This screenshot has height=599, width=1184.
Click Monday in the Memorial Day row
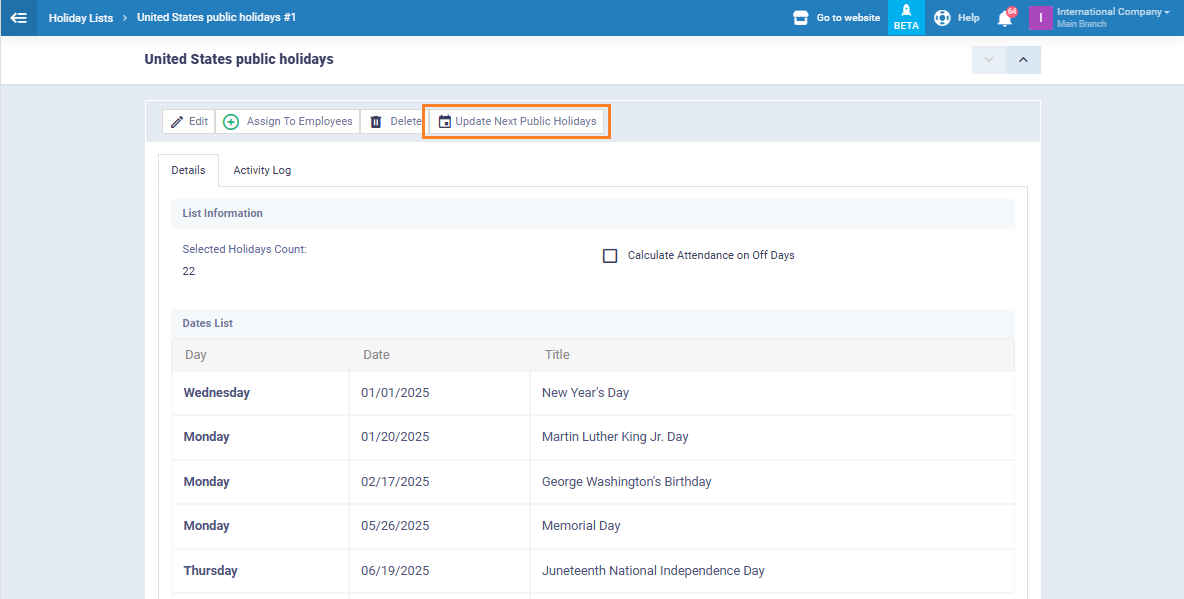tap(206, 526)
